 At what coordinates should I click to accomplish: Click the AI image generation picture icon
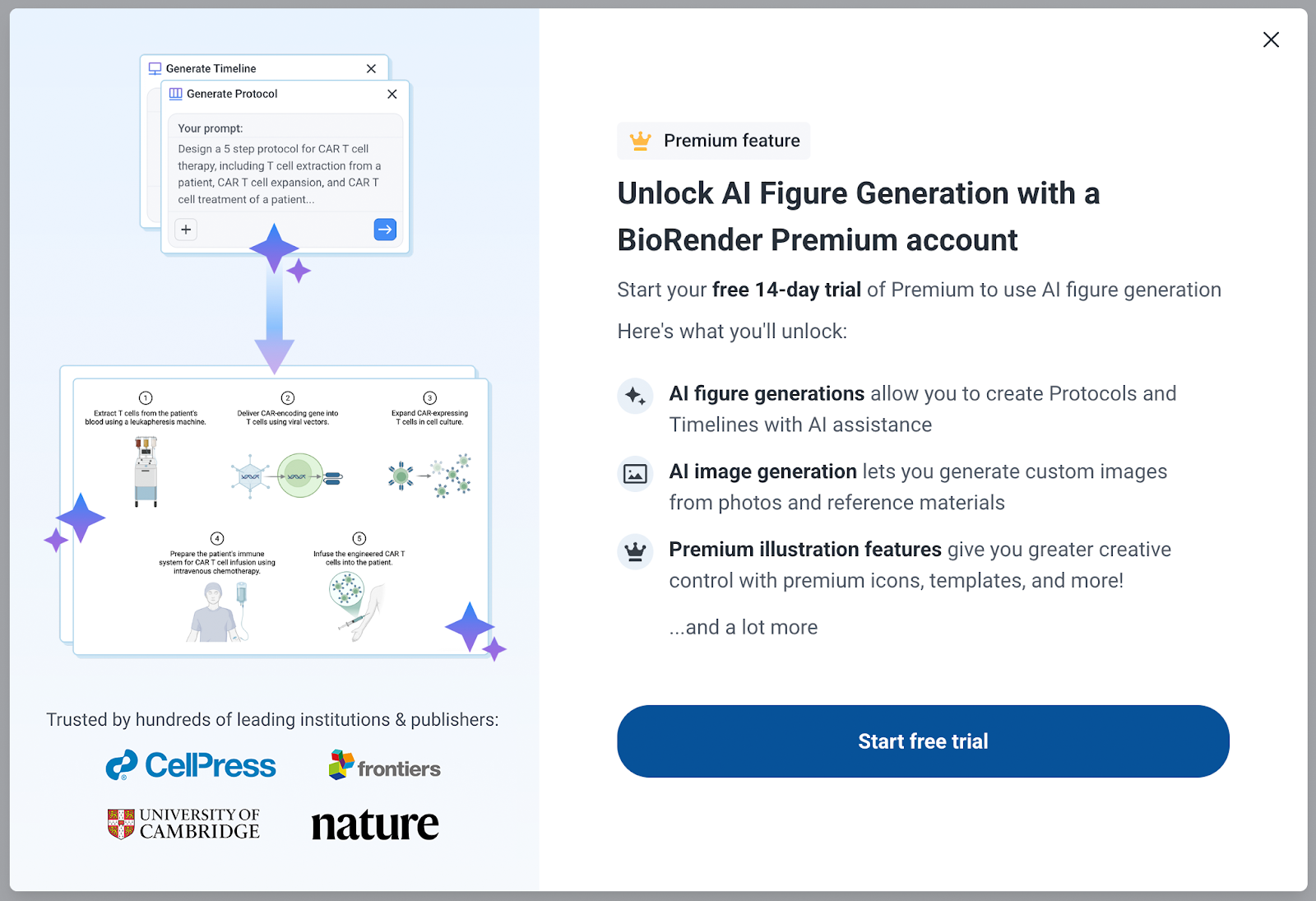pos(635,474)
